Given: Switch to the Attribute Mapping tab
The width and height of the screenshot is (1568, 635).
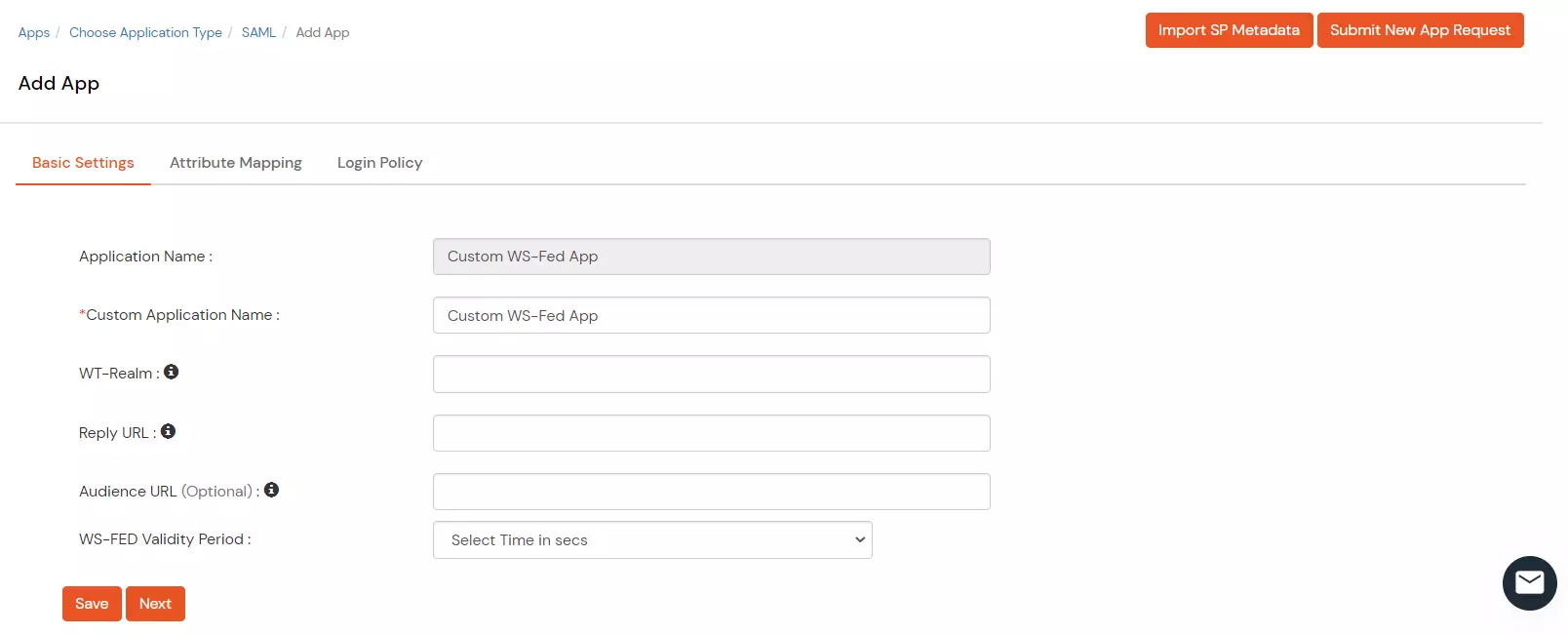Looking at the screenshot, I should (236, 163).
